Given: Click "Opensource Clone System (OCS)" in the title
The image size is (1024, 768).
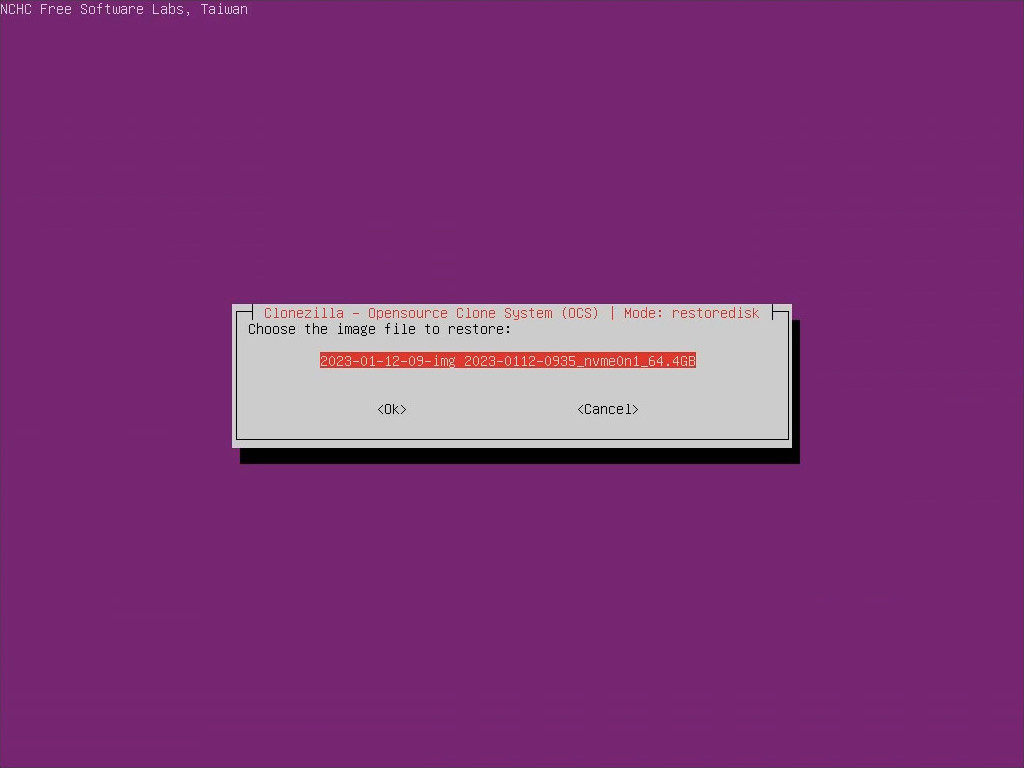Looking at the screenshot, I should coord(483,313).
